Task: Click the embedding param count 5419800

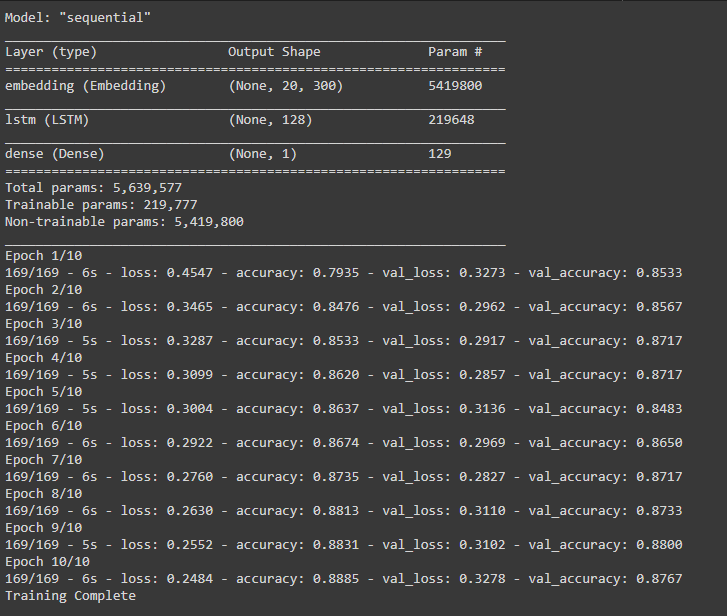Action: click(455, 86)
